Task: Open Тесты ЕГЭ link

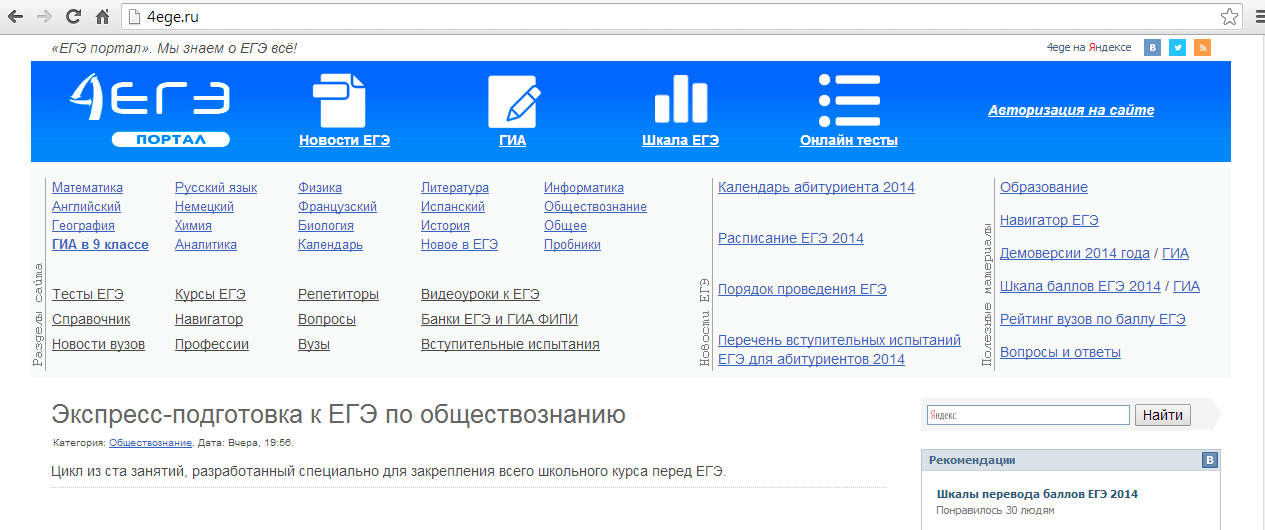Action: 88,294
